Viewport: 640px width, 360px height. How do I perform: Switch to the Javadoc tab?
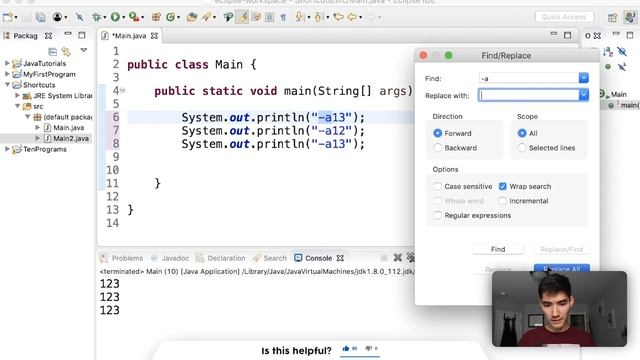[170, 258]
